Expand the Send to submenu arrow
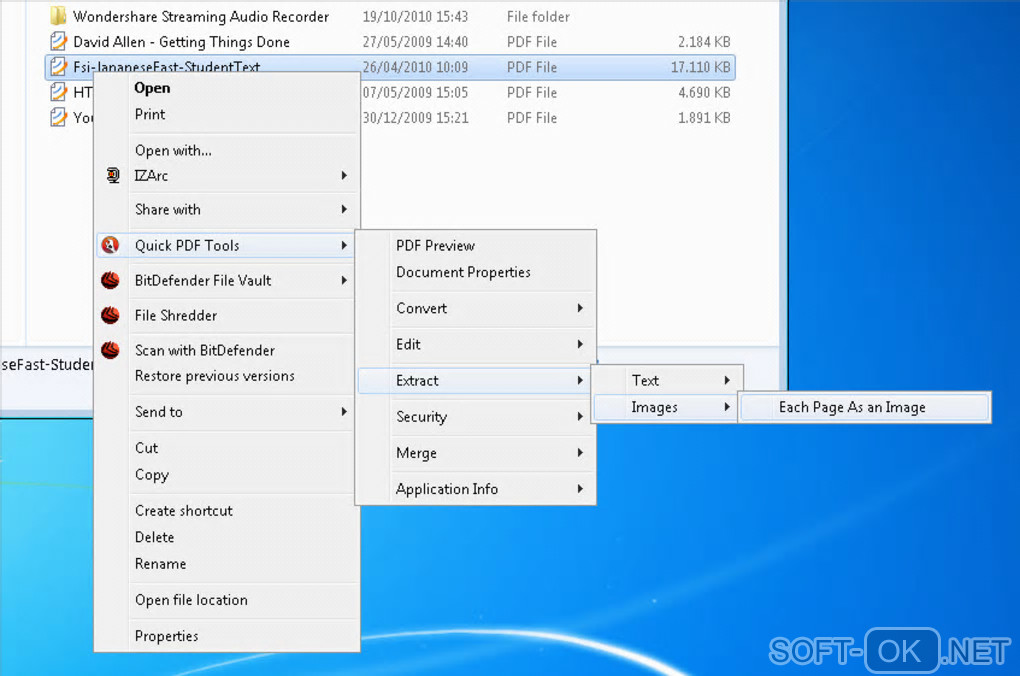This screenshot has width=1020, height=676. [x=344, y=412]
